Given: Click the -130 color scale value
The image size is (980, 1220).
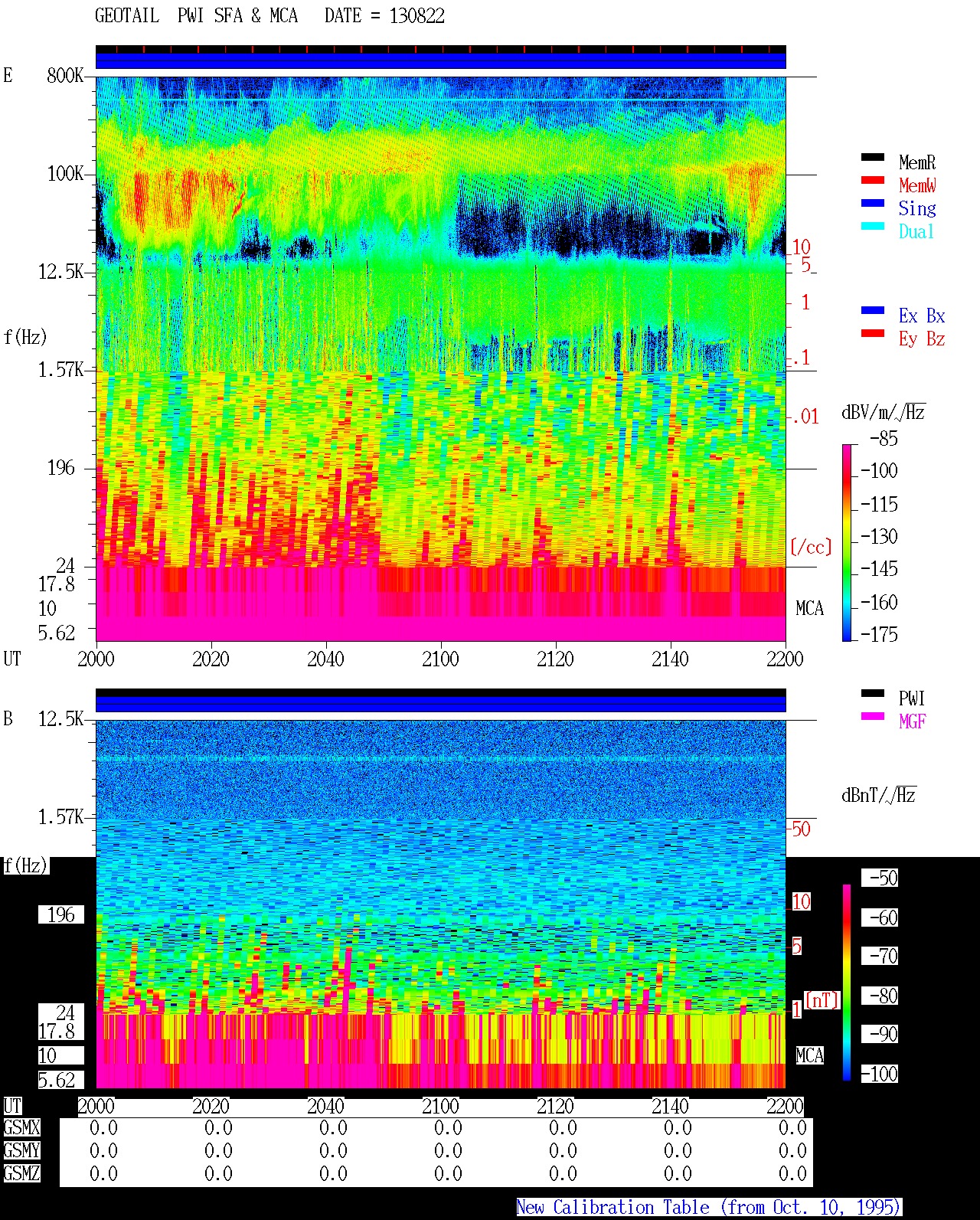Looking at the screenshot, I should click(x=879, y=537).
